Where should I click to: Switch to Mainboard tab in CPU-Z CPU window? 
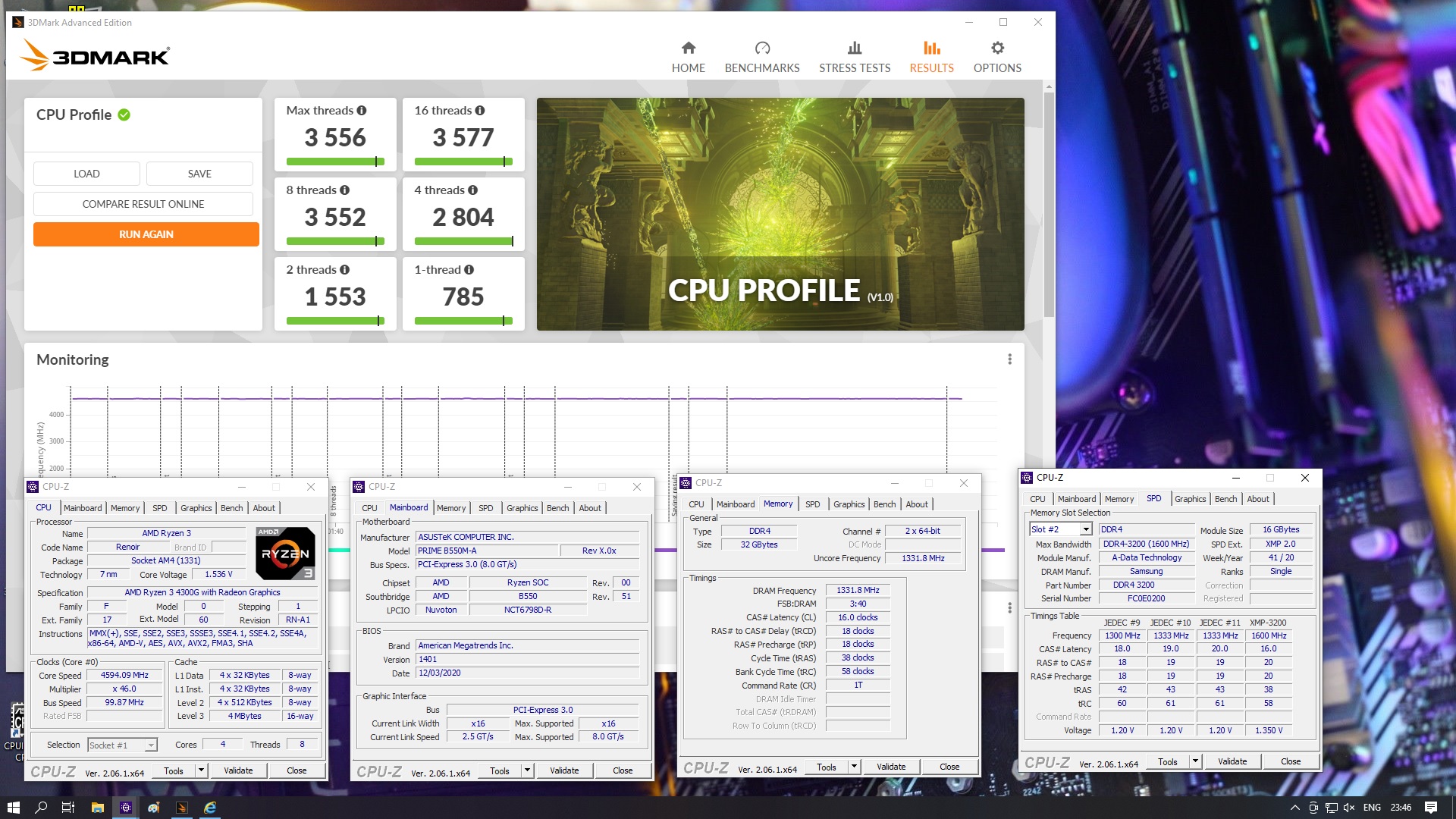click(83, 508)
